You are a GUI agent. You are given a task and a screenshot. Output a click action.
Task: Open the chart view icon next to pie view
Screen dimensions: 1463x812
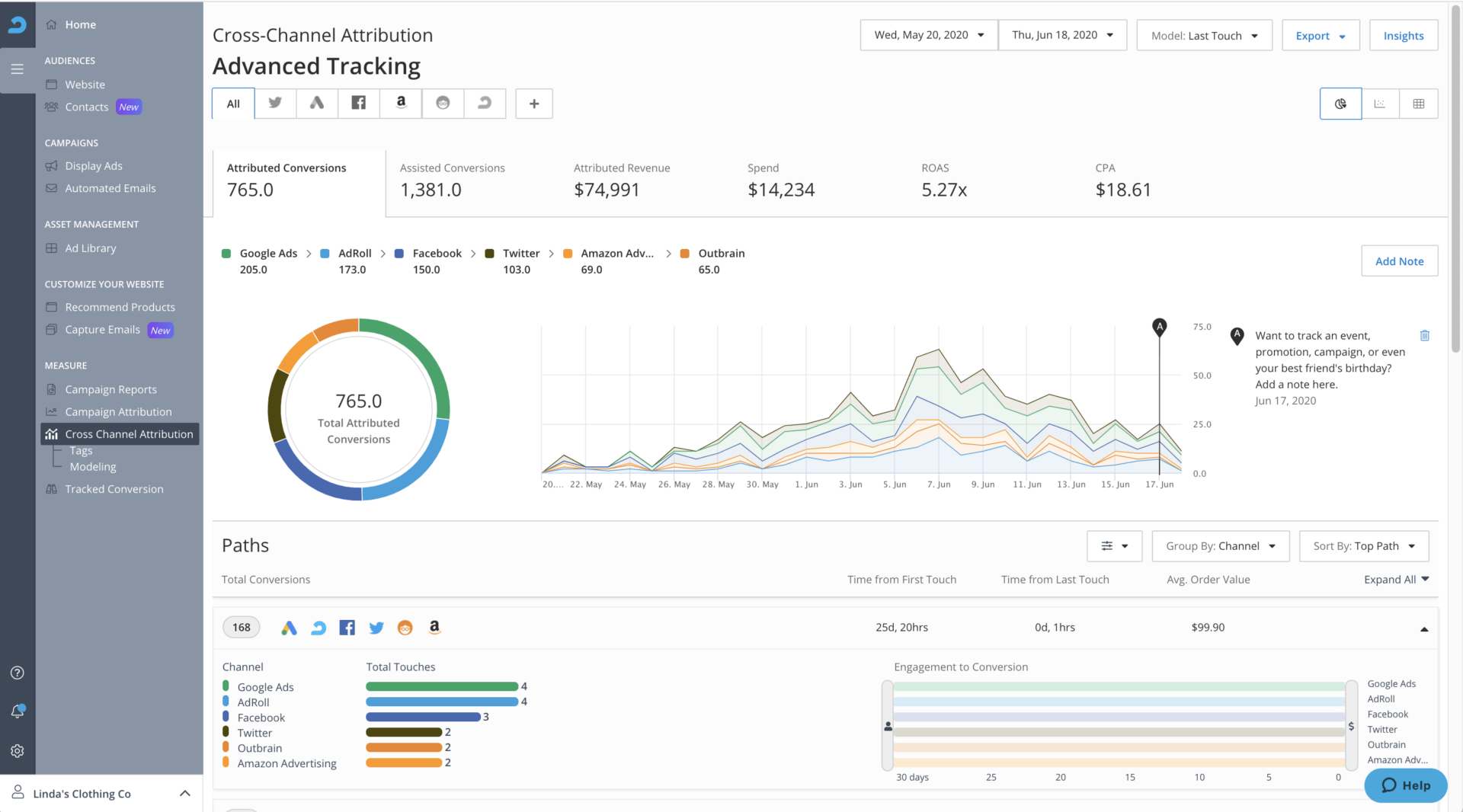click(x=1379, y=103)
